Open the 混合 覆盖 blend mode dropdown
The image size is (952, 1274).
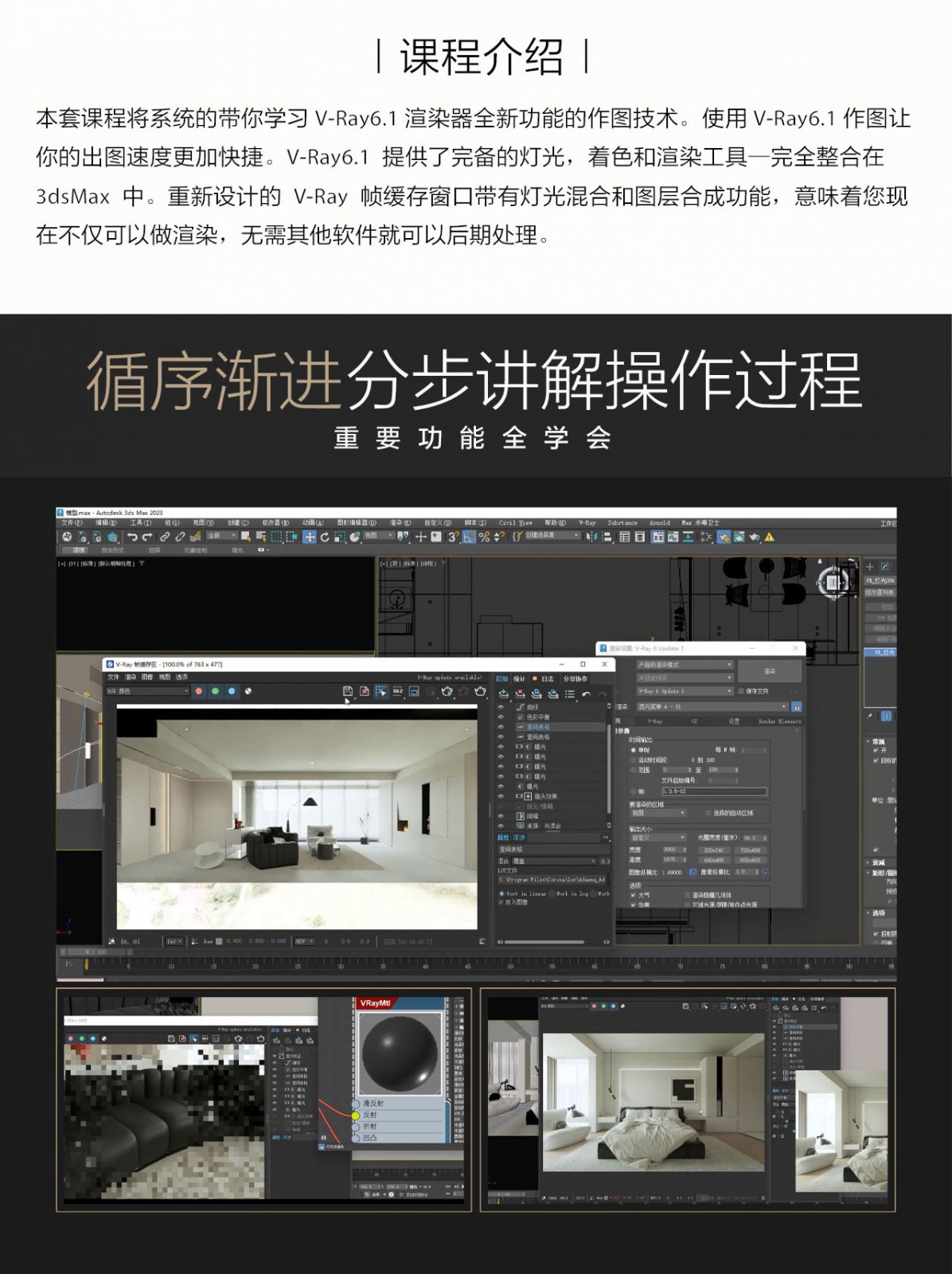[x=555, y=861]
